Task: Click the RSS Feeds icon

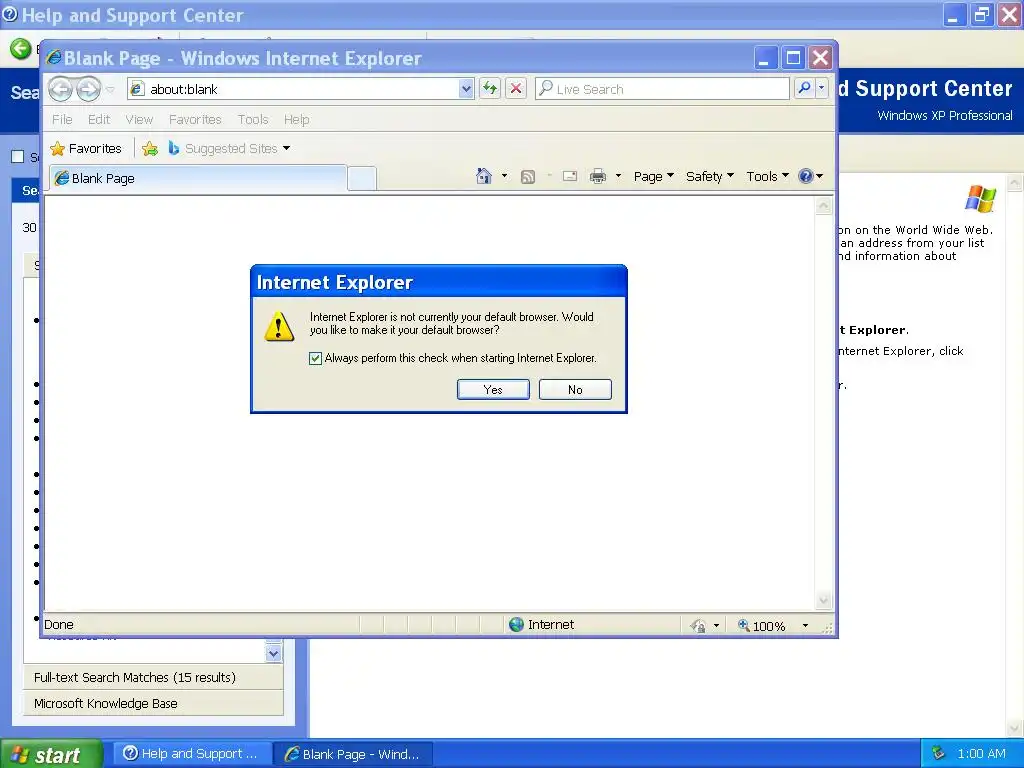Action: tap(528, 176)
